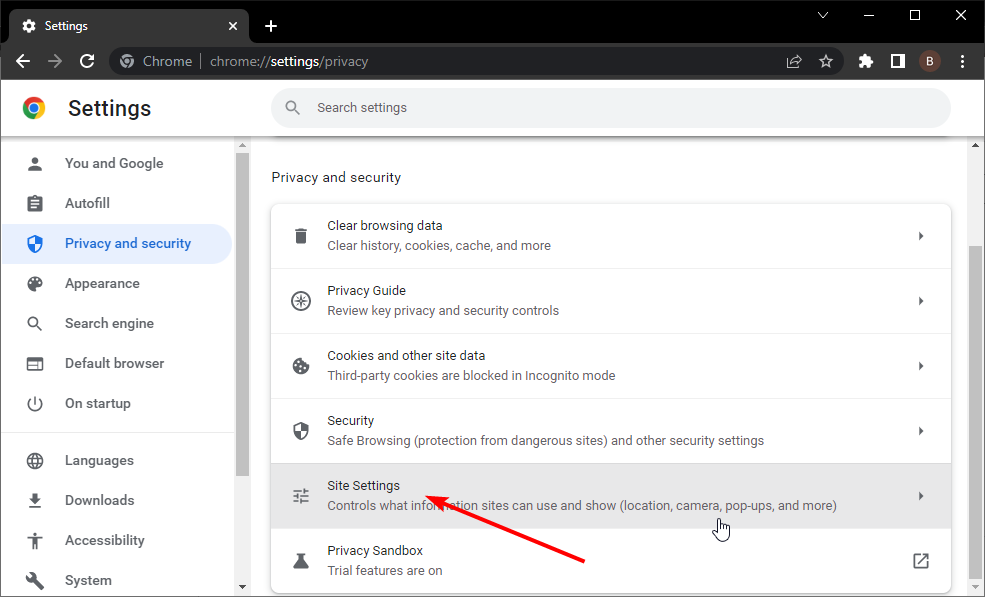Click the main page vertical scrollbar
The width and height of the screenshot is (985, 597).
point(976,410)
